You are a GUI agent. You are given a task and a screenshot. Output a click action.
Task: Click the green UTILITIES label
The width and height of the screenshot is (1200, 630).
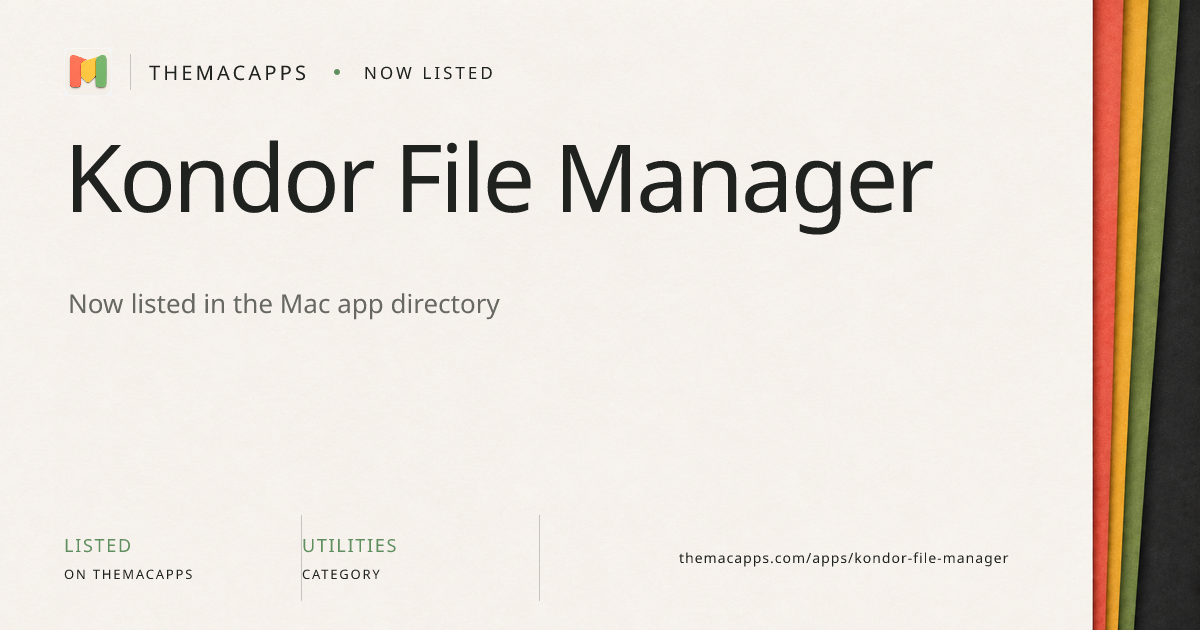[x=350, y=546]
